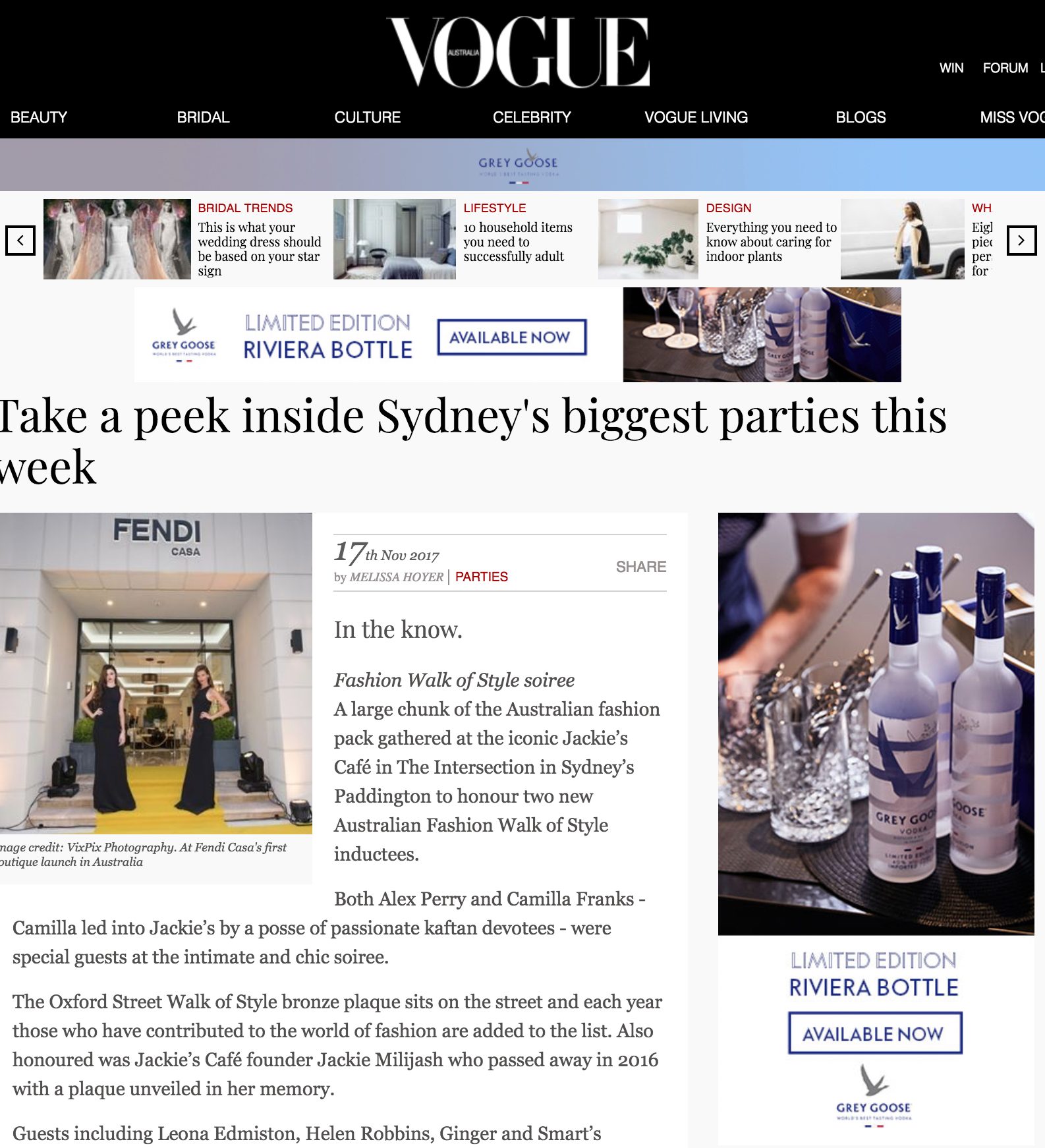Open the bridal trends wedding dress thumbnail
The height and width of the screenshot is (1148, 1045).
tap(117, 239)
